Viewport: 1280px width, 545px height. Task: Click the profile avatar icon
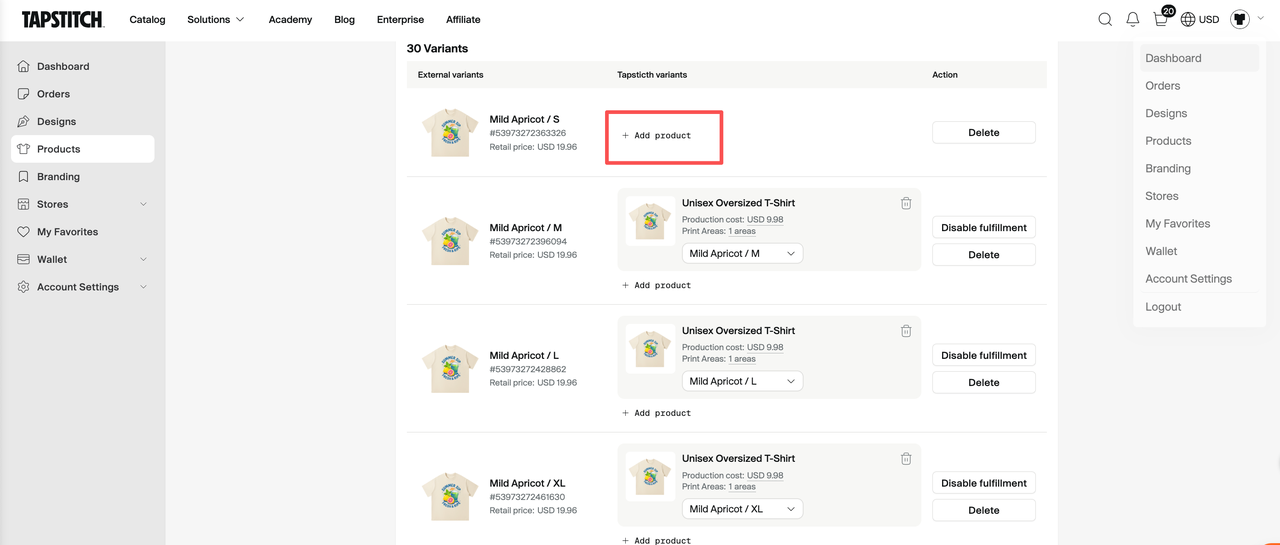click(x=1240, y=19)
